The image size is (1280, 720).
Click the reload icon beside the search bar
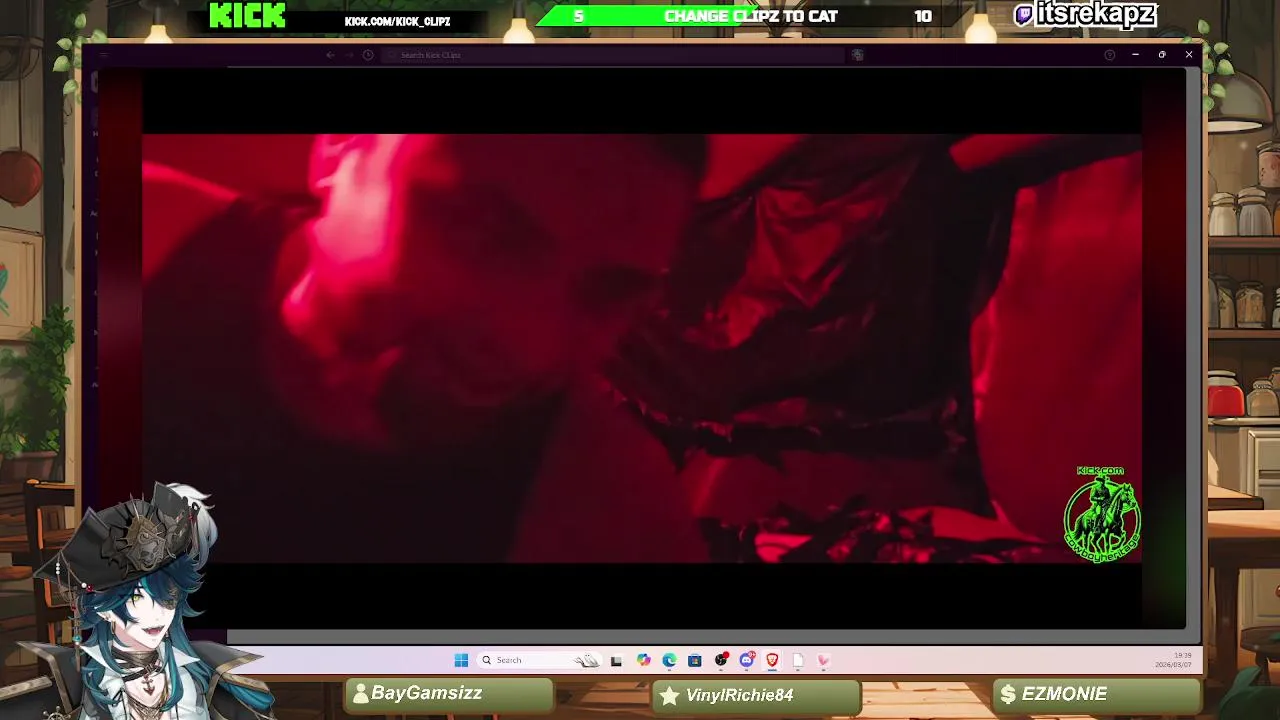point(368,55)
